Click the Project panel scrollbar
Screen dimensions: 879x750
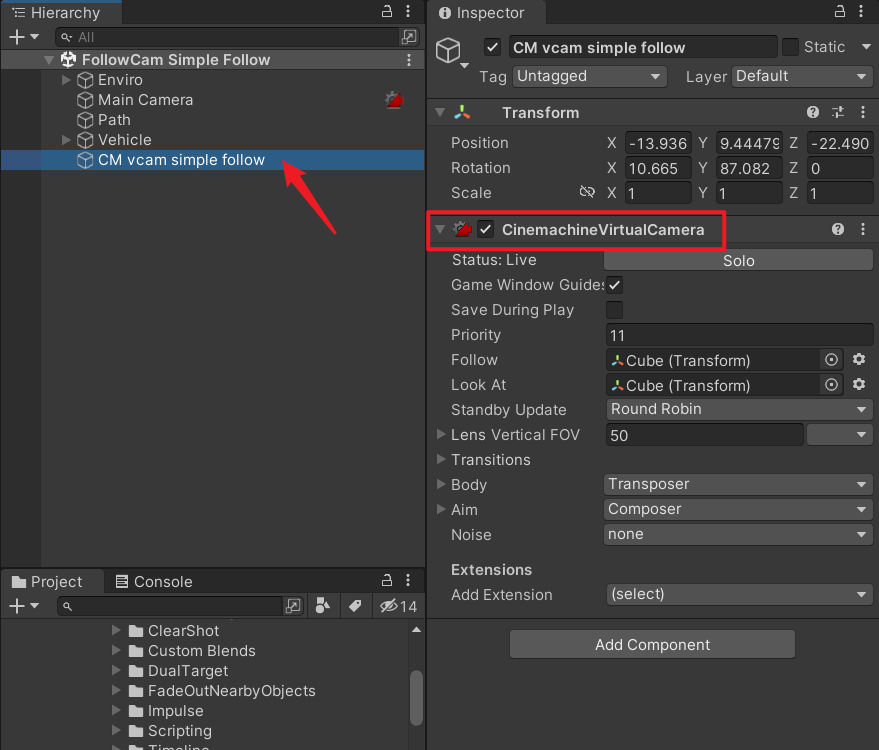point(416,698)
